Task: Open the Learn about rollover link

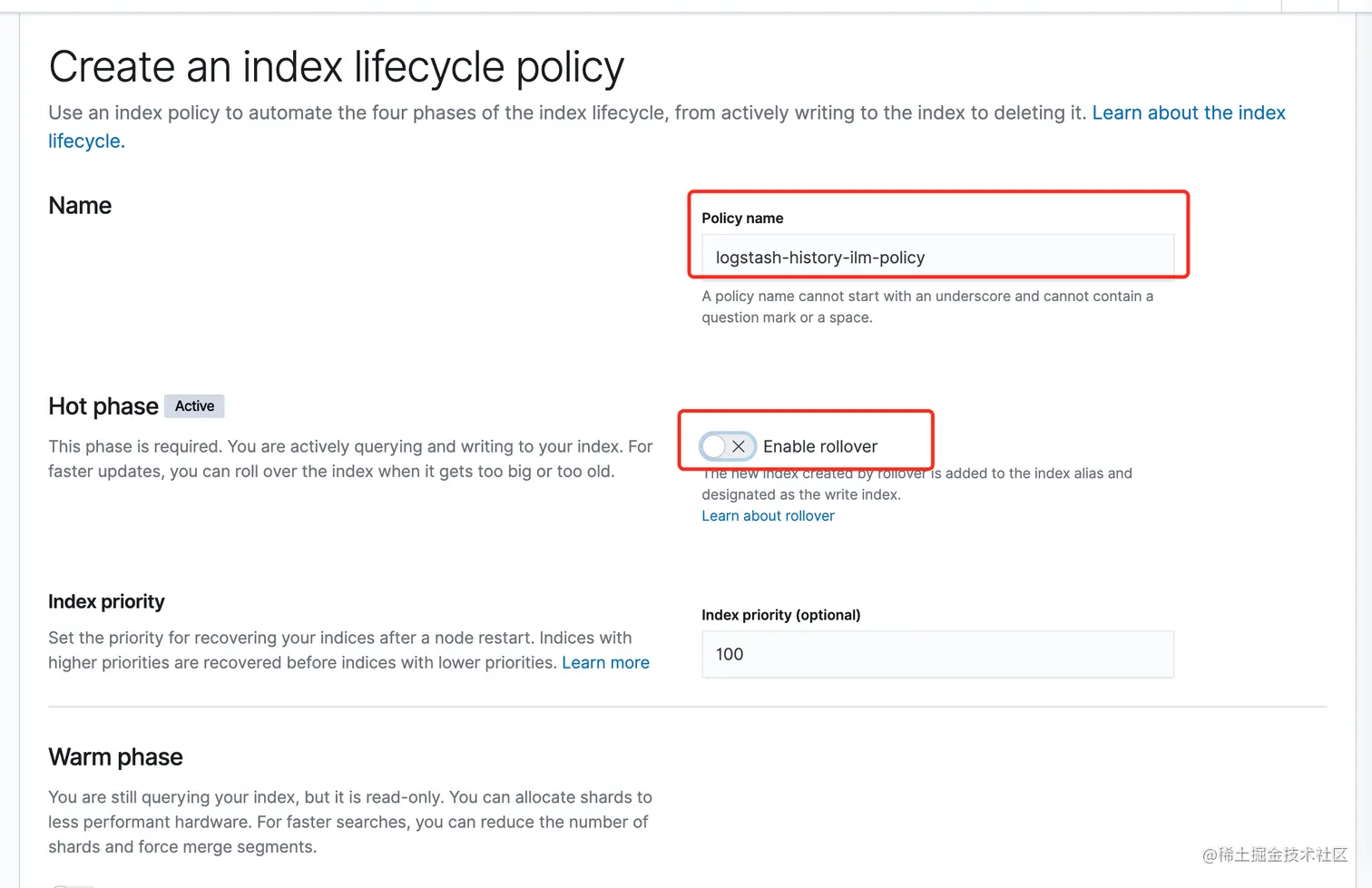Action: point(768,516)
